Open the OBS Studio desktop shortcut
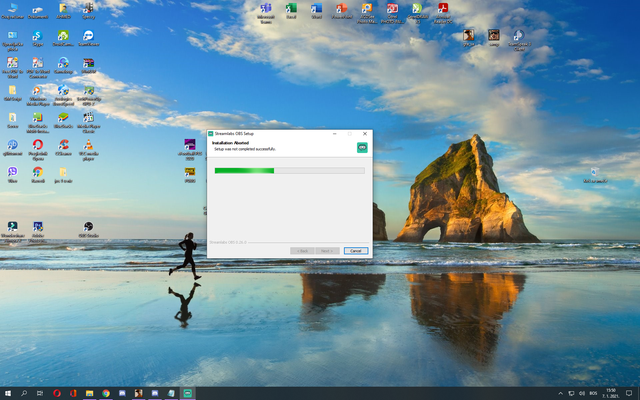 click(89, 229)
